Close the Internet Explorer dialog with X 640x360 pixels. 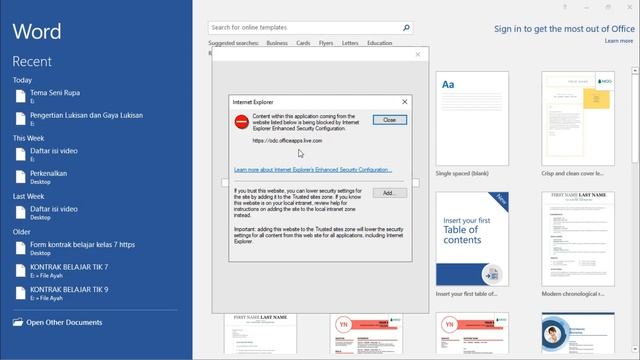click(x=404, y=102)
